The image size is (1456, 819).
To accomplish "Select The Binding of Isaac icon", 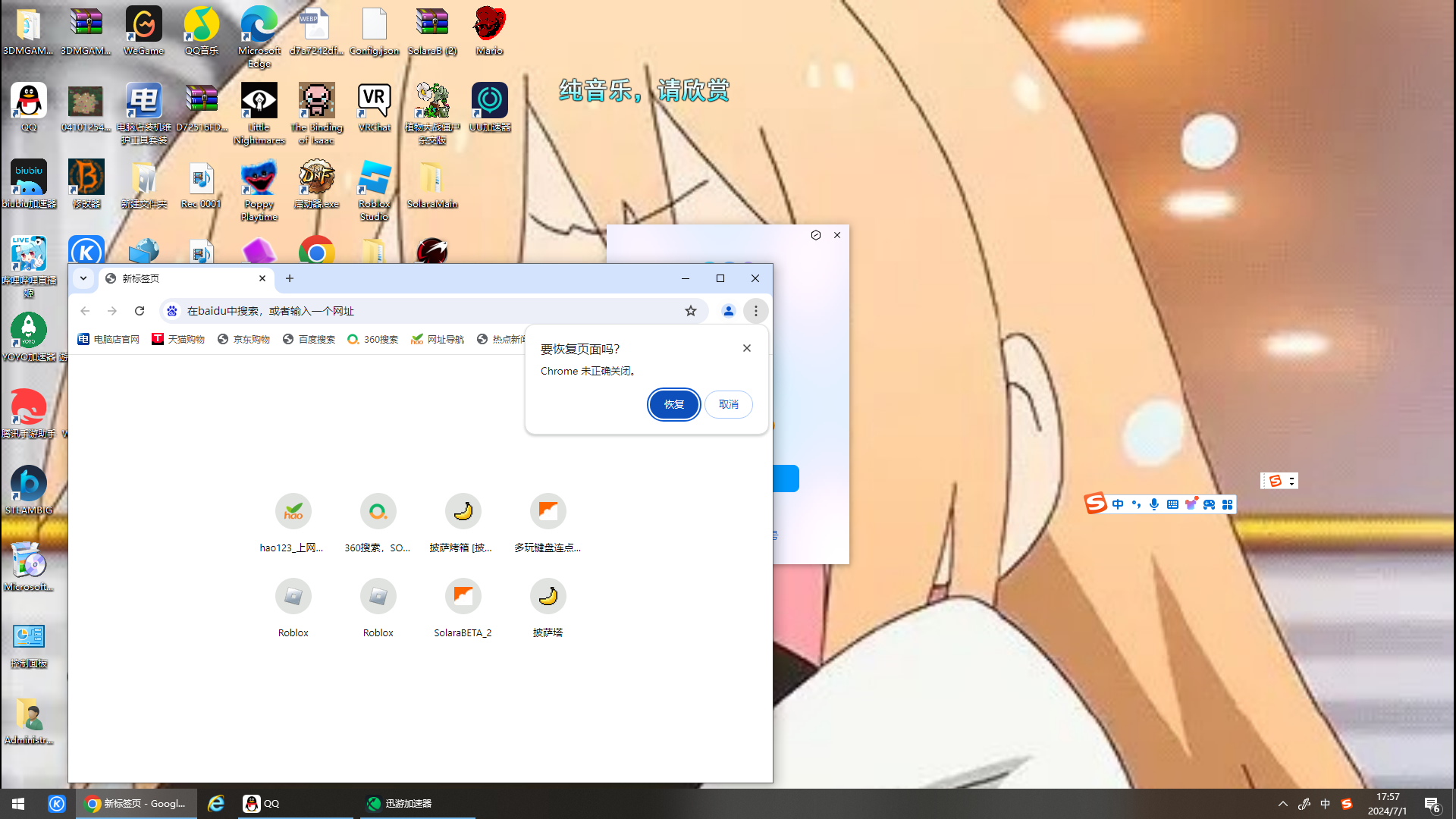I will pos(316,113).
